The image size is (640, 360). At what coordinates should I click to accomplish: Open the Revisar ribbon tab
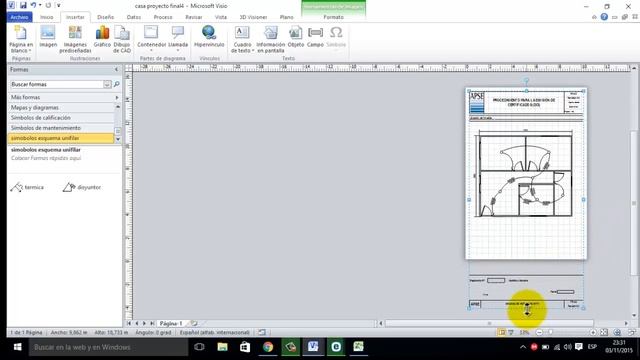pyautogui.click(x=193, y=17)
